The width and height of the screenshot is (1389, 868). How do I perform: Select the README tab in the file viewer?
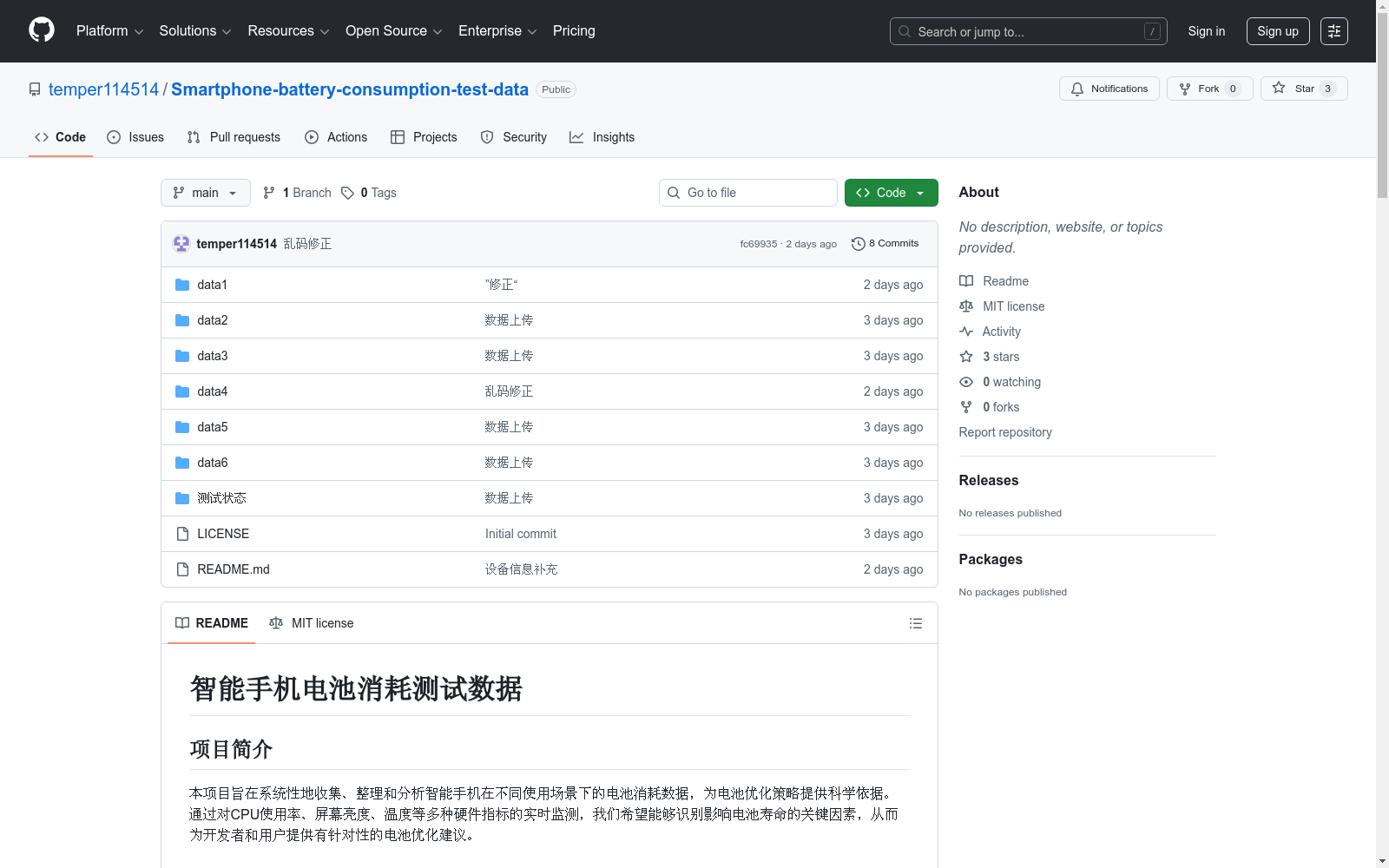click(x=212, y=623)
